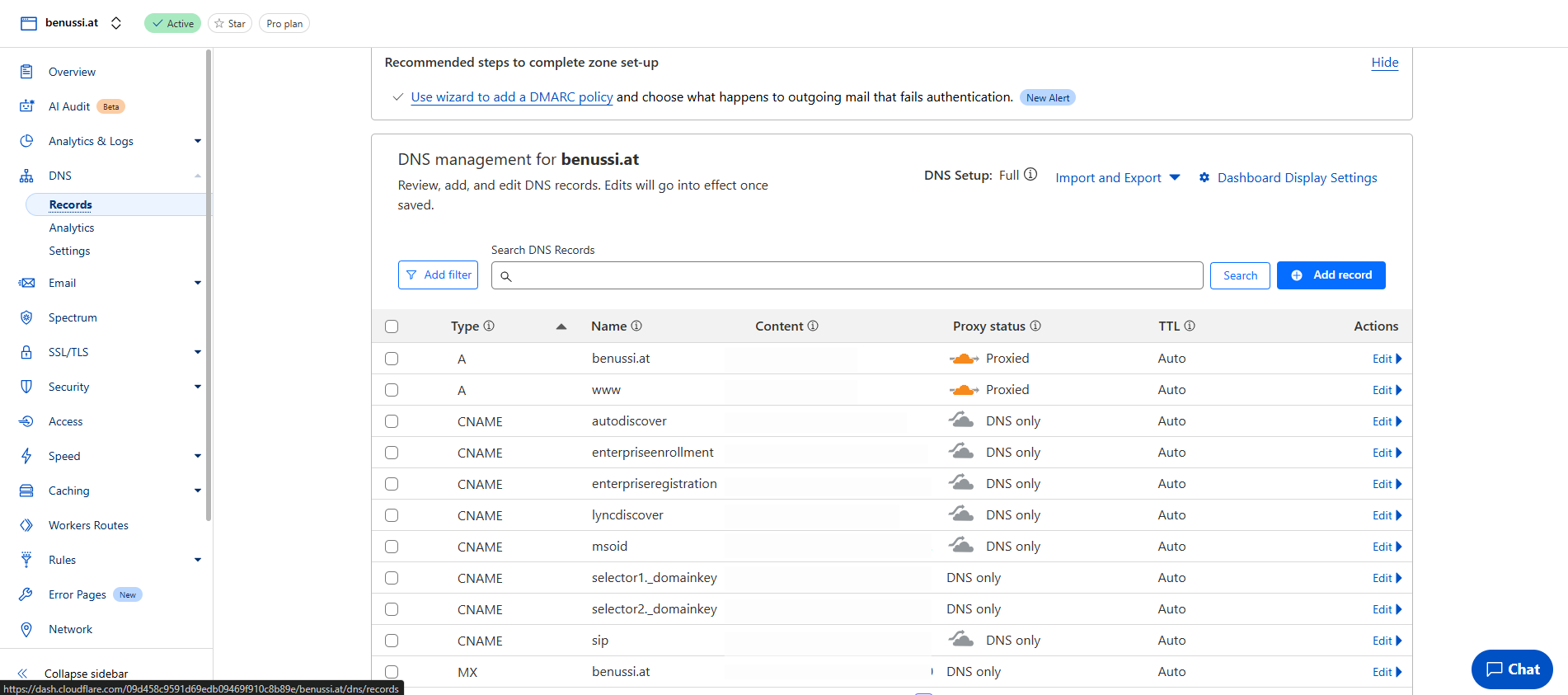Click the grey cloud icon for autodiscover record
The image size is (1568, 695).
[961, 420]
